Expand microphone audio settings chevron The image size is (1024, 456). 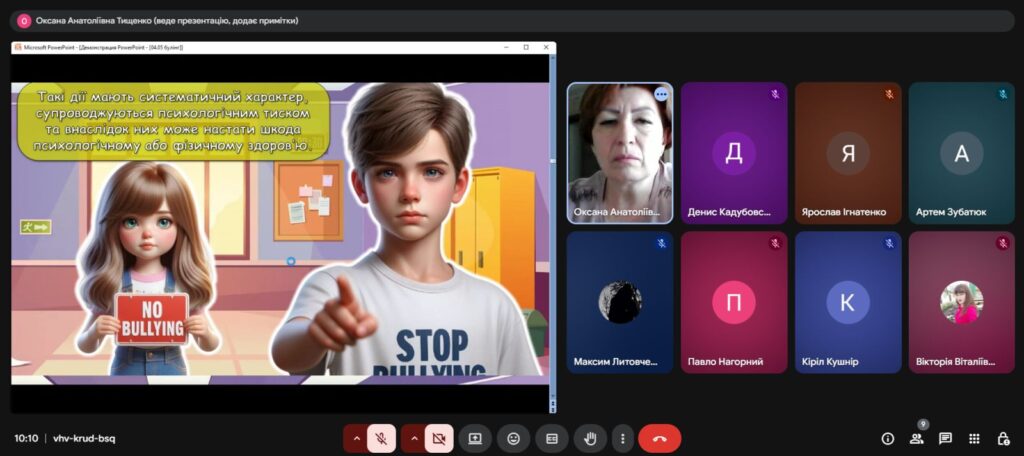coord(356,438)
